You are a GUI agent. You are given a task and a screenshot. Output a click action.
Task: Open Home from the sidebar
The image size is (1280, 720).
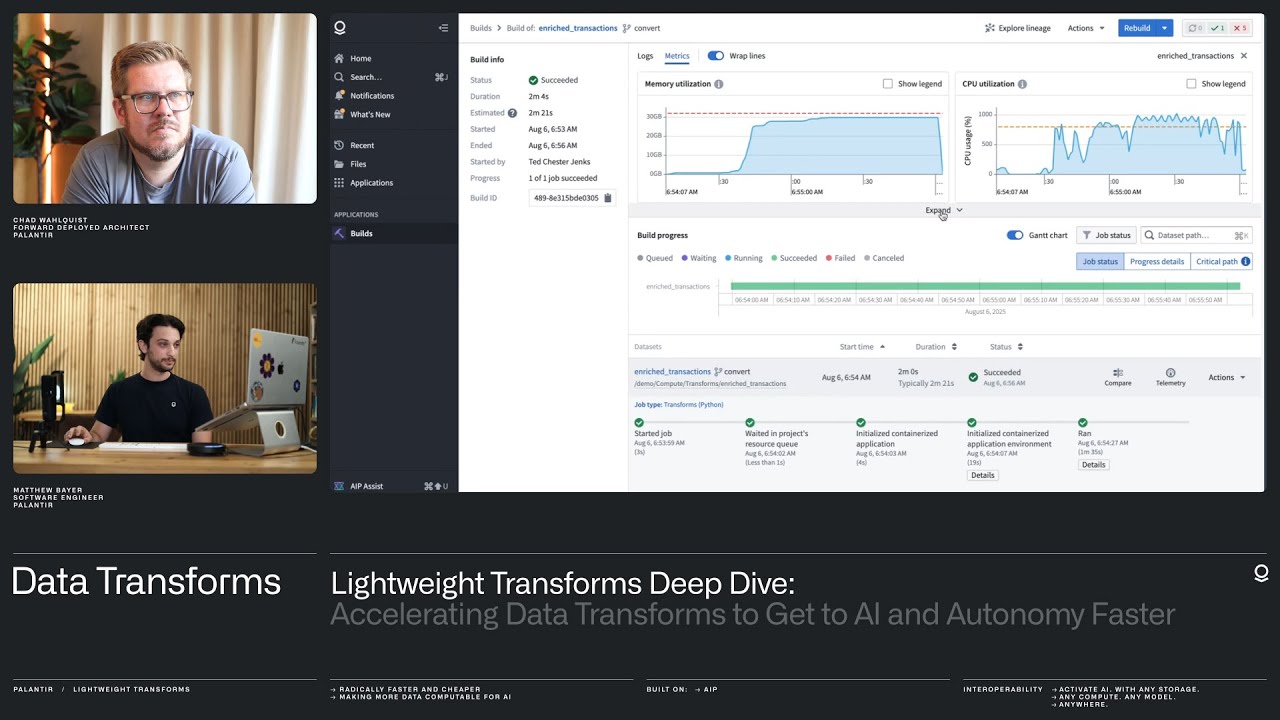[x=360, y=58]
